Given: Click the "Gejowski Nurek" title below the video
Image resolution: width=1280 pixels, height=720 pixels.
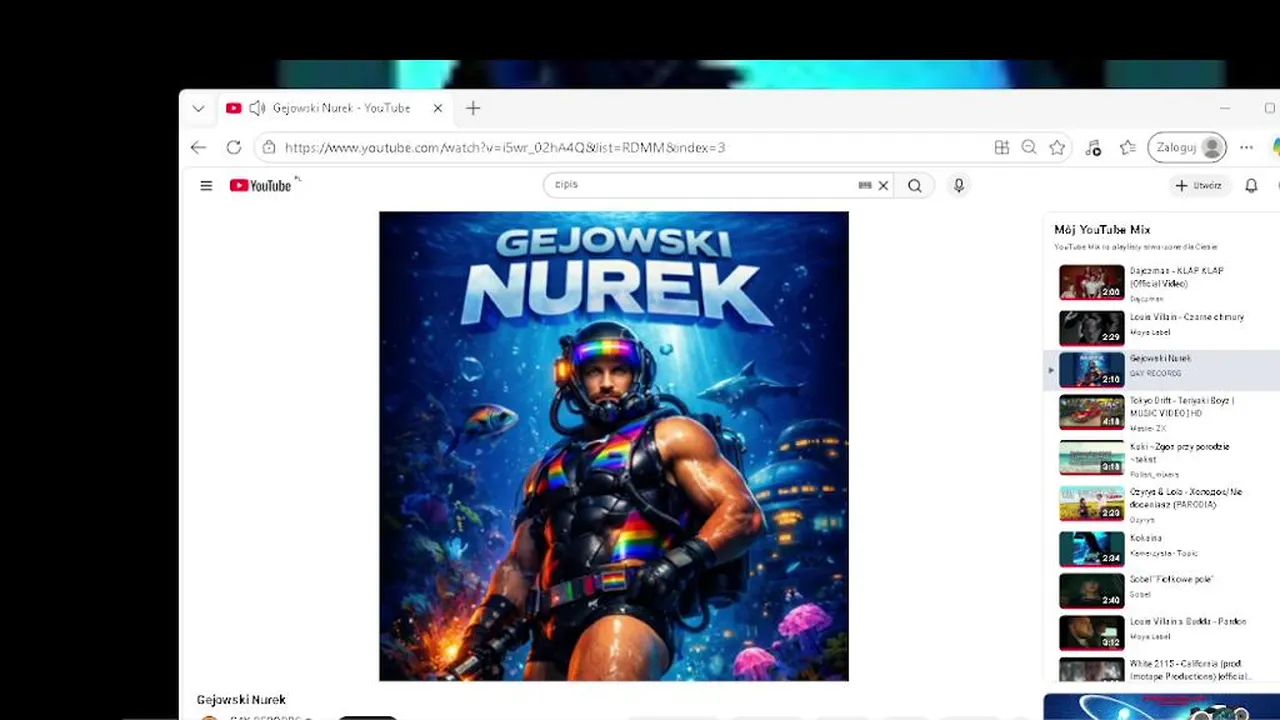Looking at the screenshot, I should [x=241, y=700].
